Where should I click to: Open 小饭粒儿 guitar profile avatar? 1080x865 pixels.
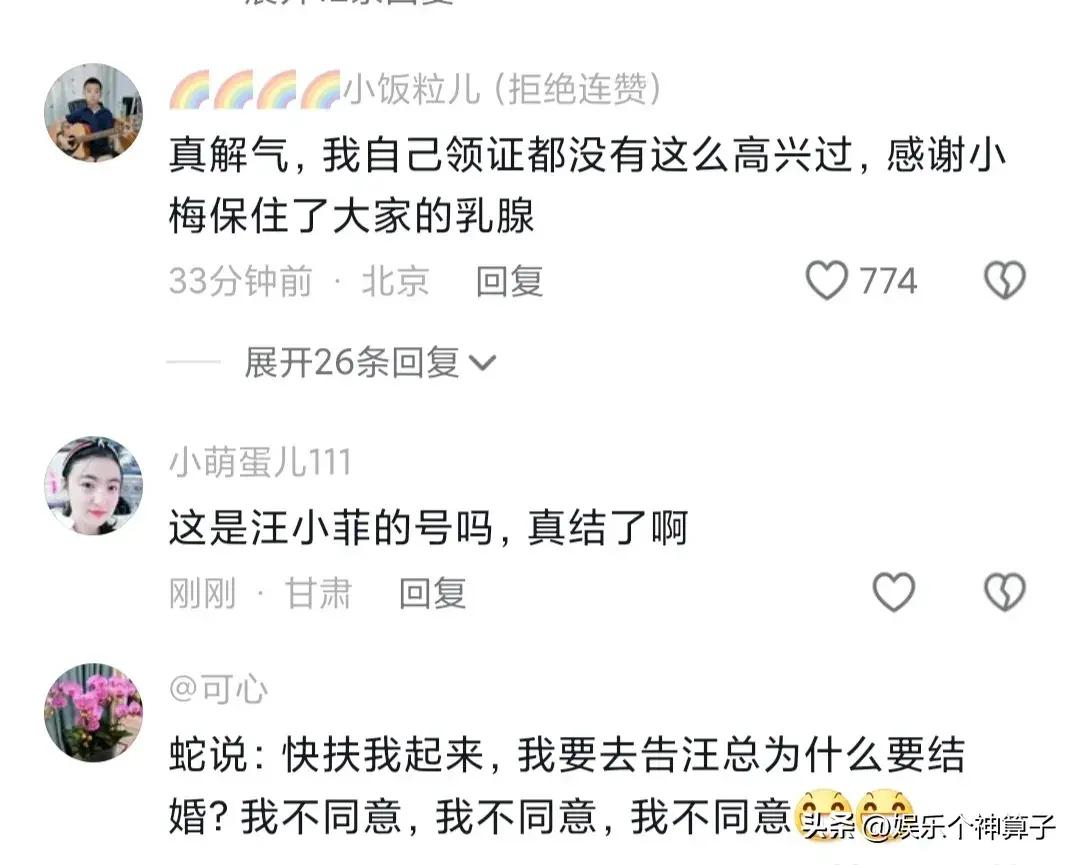94,113
